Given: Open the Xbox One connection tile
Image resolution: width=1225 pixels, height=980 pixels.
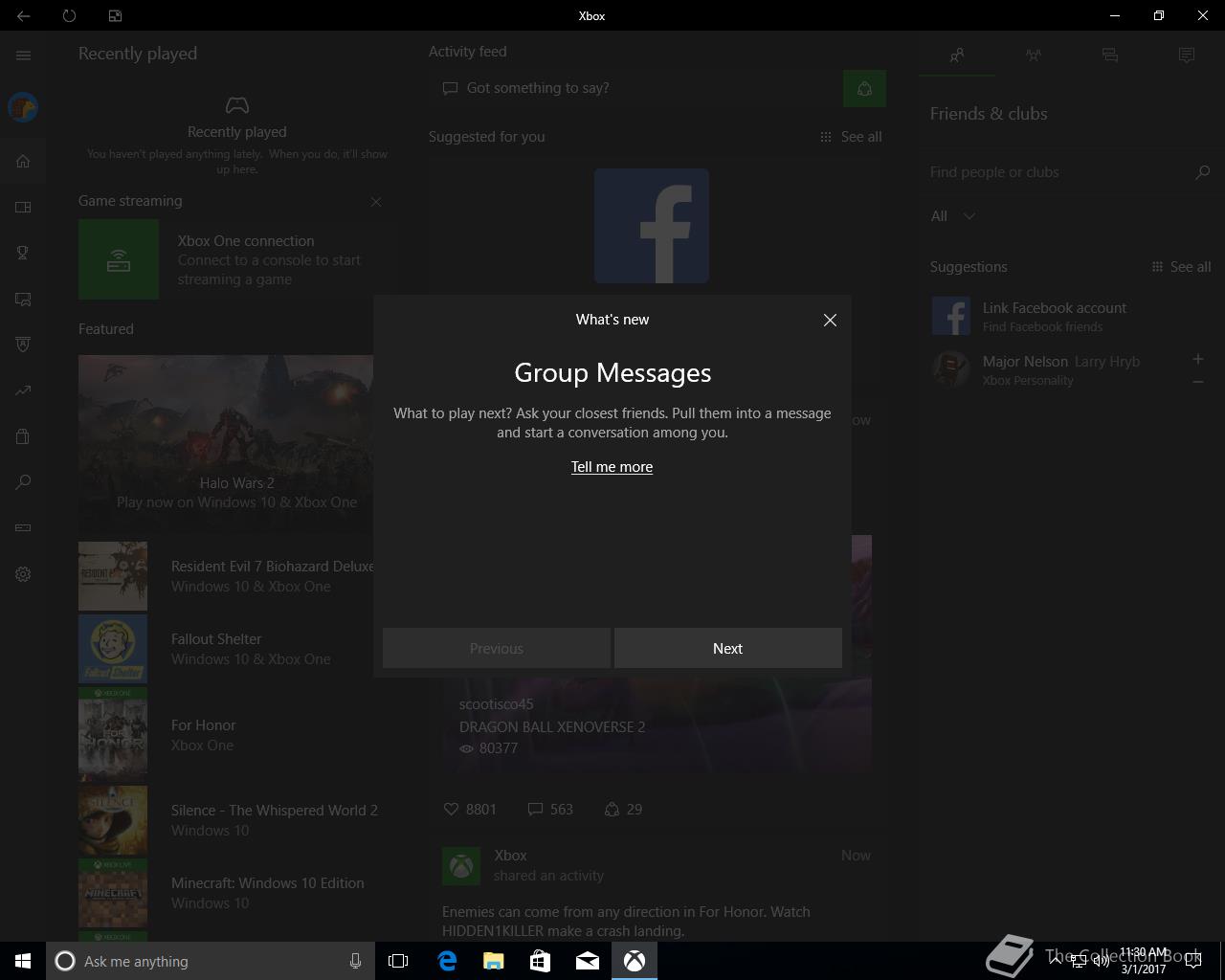Looking at the screenshot, I should pyautogui.click(x=235, y=259).
